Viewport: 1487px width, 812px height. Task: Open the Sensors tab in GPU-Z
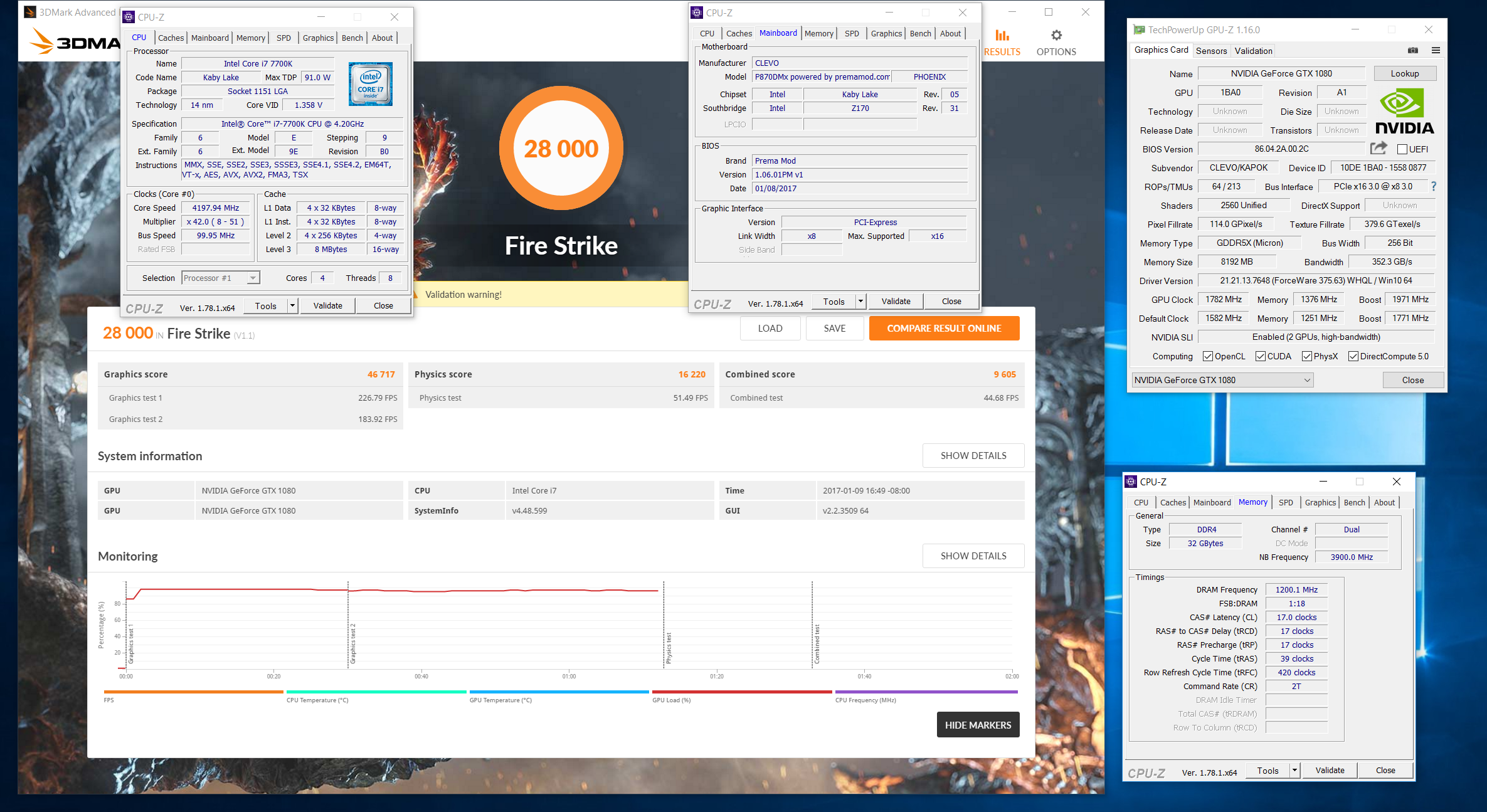[1211, 51]
